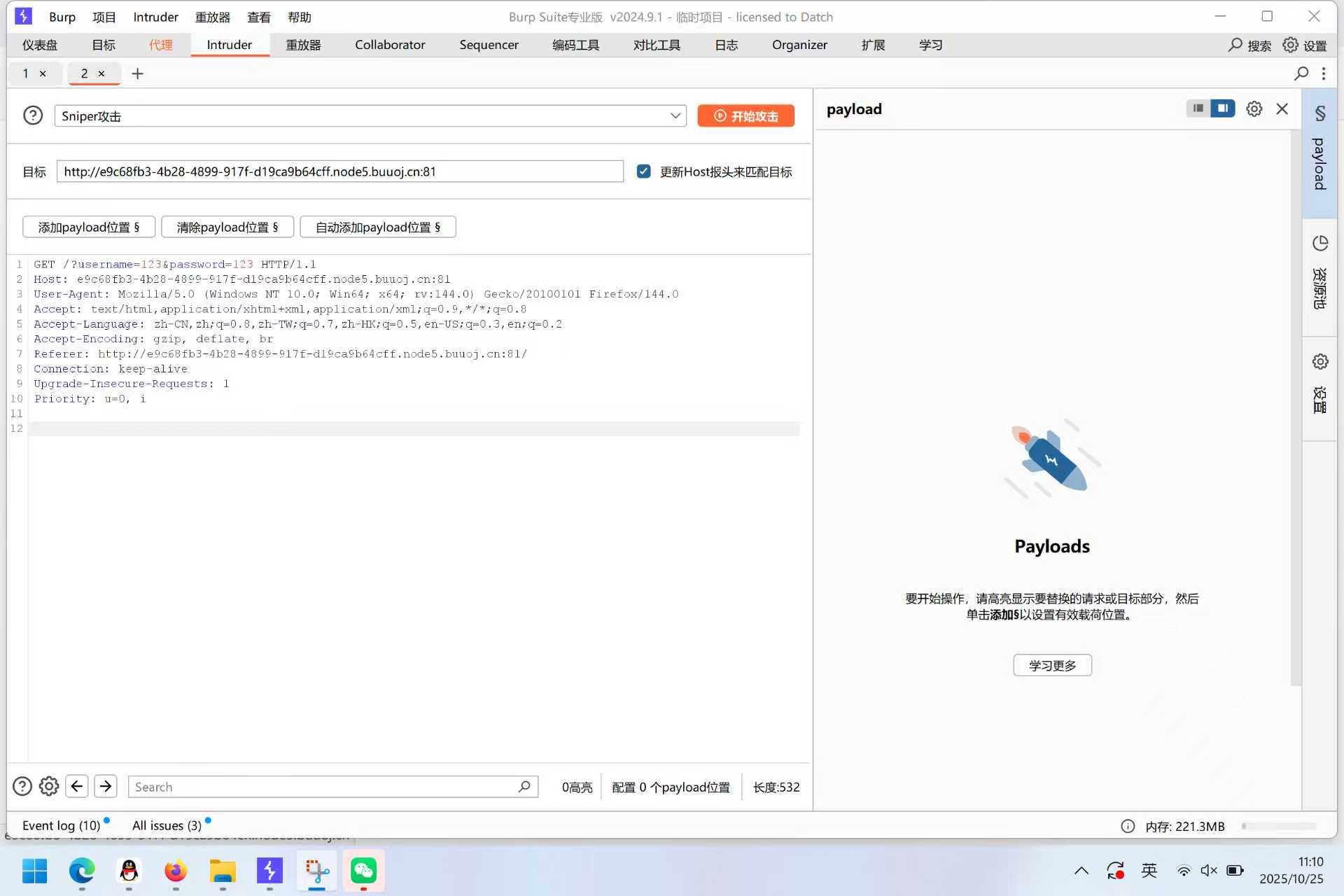Open the tab bar three-dot menu
This screenshot has width=1344, height=896.
click(1323, 73)
